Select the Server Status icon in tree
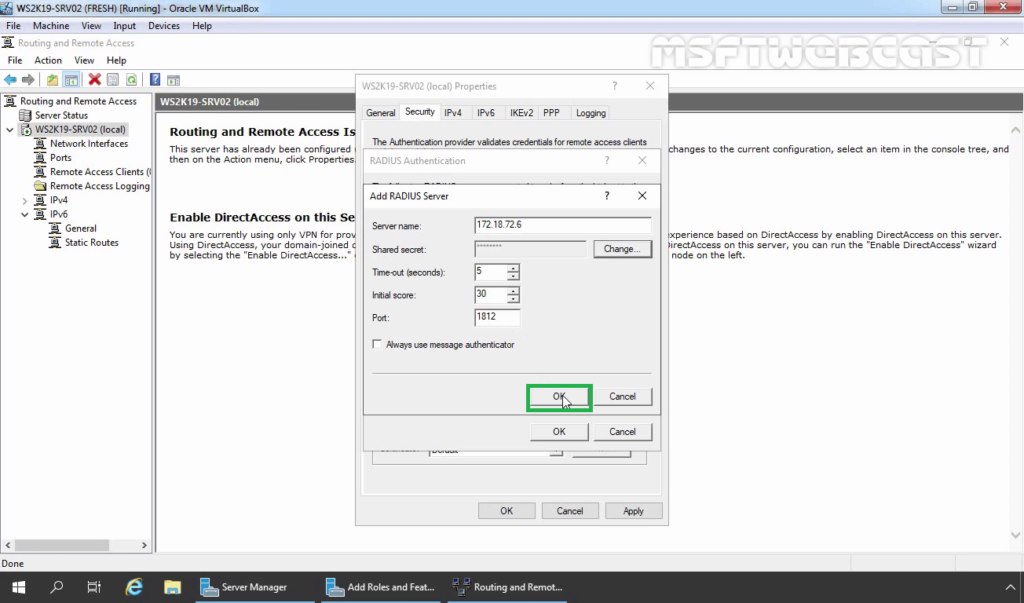Viewport: 1024px width, 603px height. pos(25,115)
